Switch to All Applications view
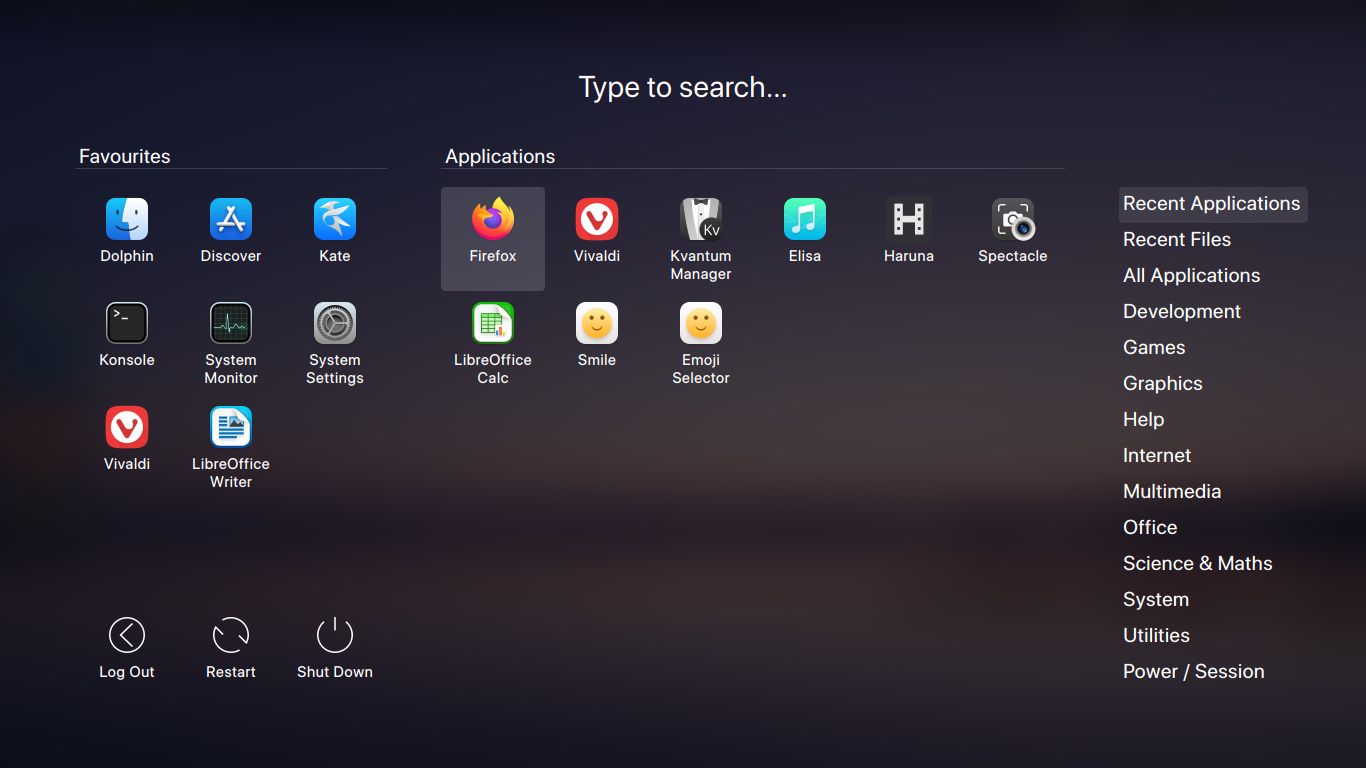Image resolution: width=1366 pixels, height=768 pixels. (1191, 275)
